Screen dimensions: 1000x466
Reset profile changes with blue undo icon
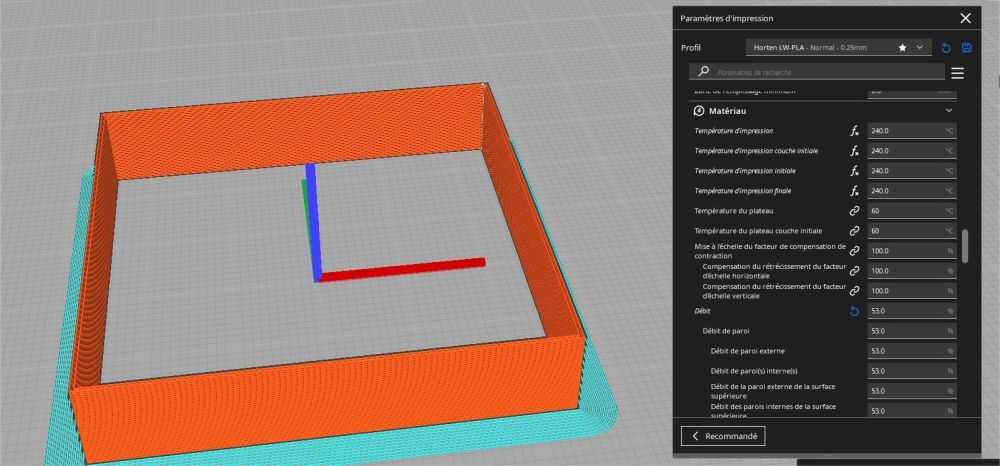tap(946, 48)
